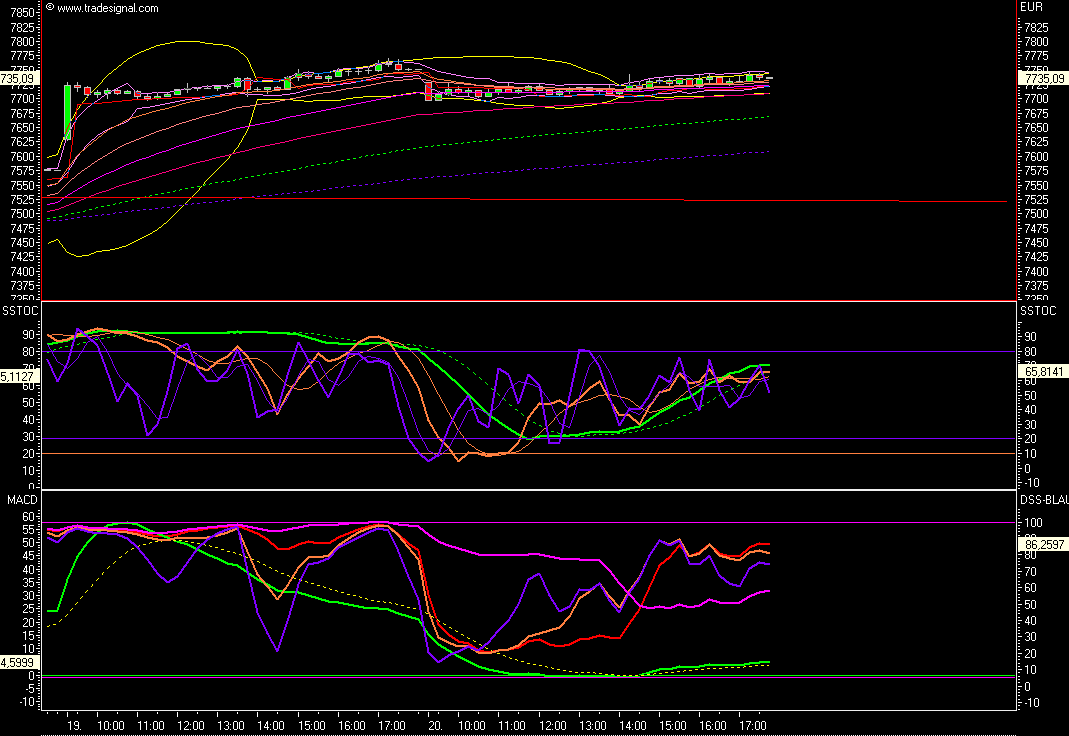
Task: Select the SSTOC label on the left axis
Action: pos(19,311)
